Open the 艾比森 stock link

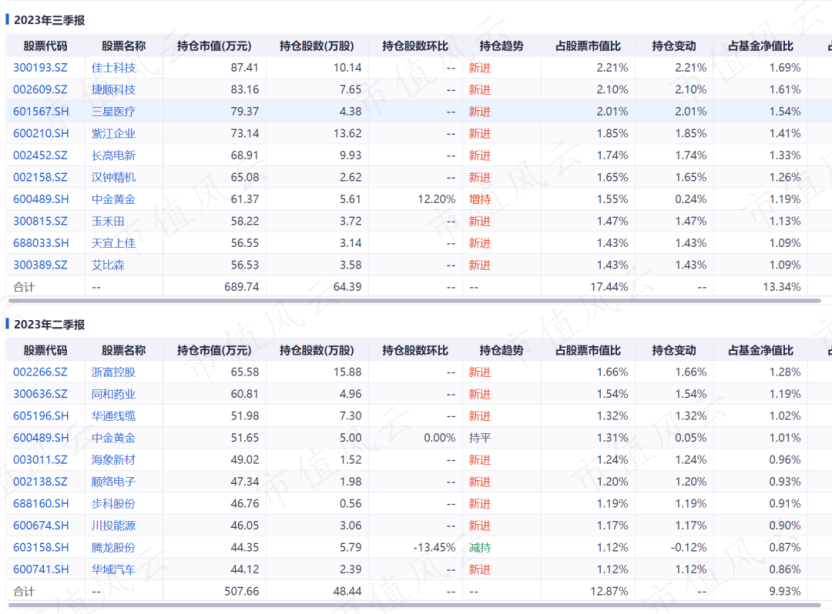[108, 265]
